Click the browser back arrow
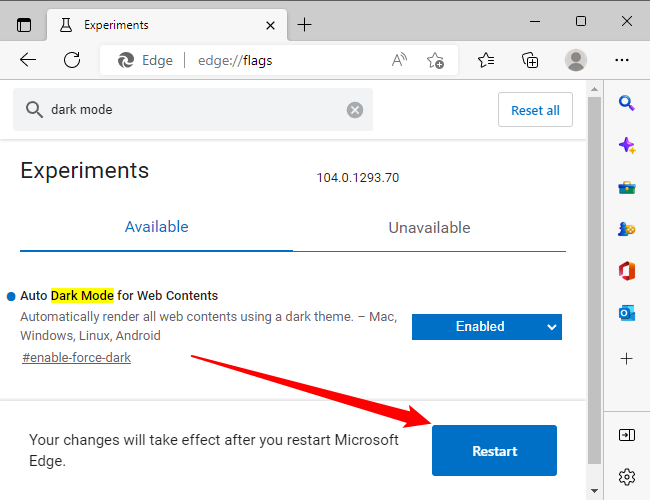This screenshot has height=500, width=650. click(x=28, y=60)
